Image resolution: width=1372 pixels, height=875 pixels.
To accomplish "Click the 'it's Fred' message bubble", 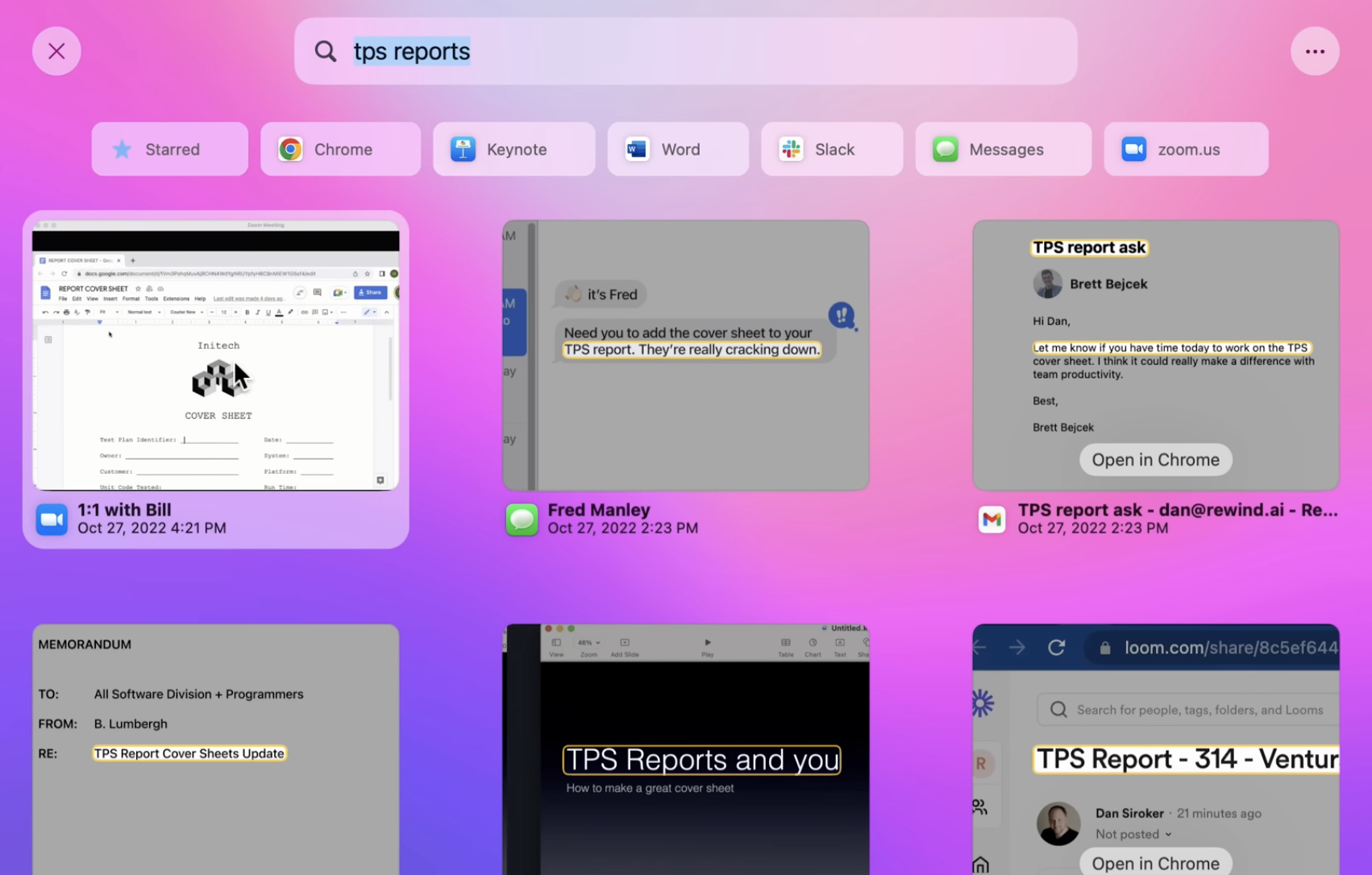I will [x=601, y=294].
